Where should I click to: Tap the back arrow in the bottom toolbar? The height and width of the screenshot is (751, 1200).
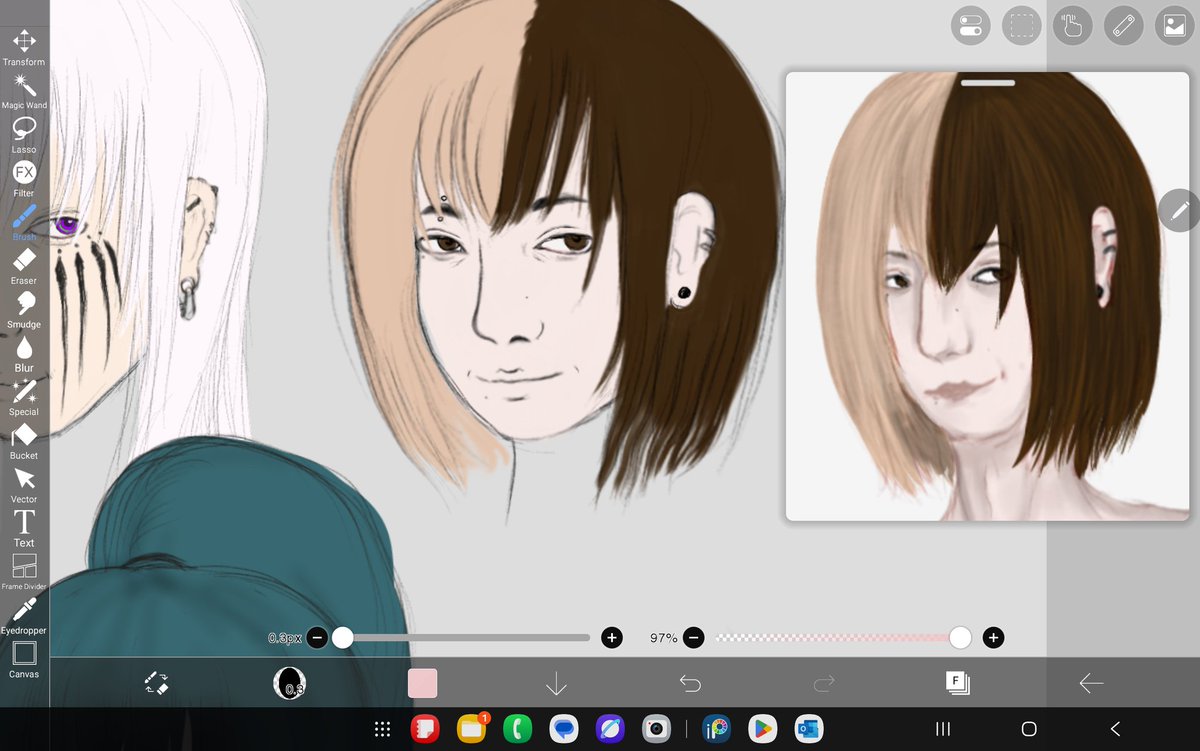click(1091, 683)
